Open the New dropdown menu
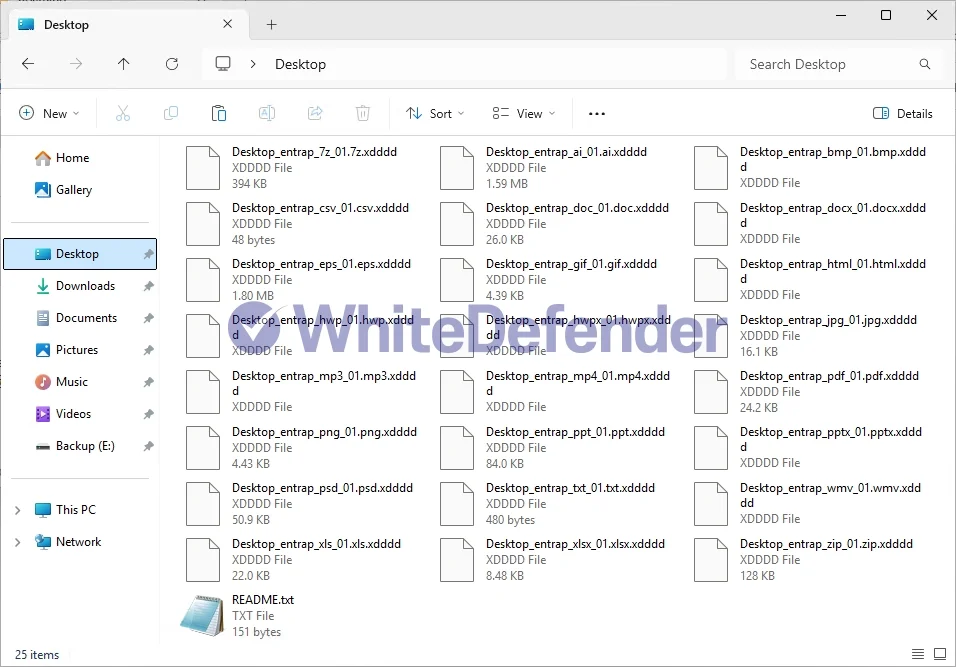This screenshot has width=956, height=667. click(x=49, y=114)
